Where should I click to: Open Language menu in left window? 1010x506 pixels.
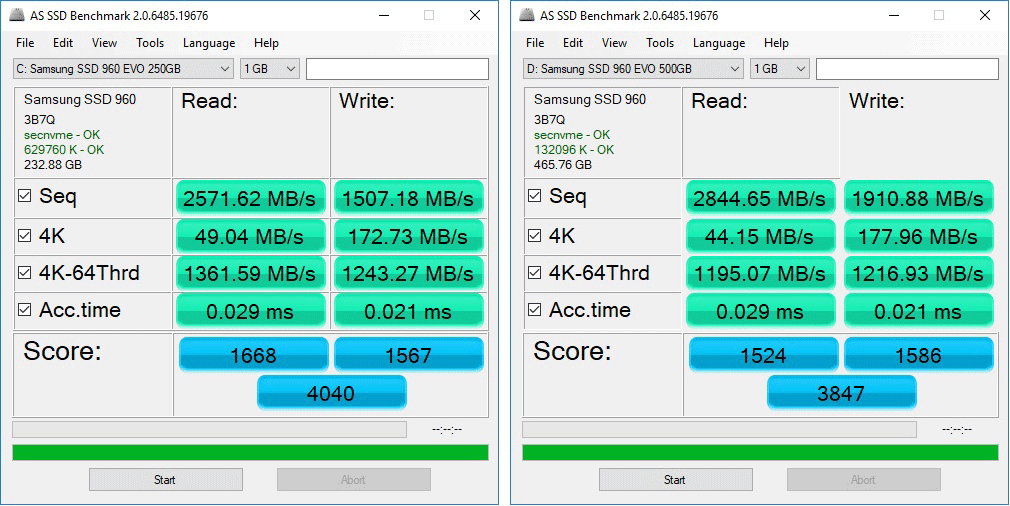[209, 43]
